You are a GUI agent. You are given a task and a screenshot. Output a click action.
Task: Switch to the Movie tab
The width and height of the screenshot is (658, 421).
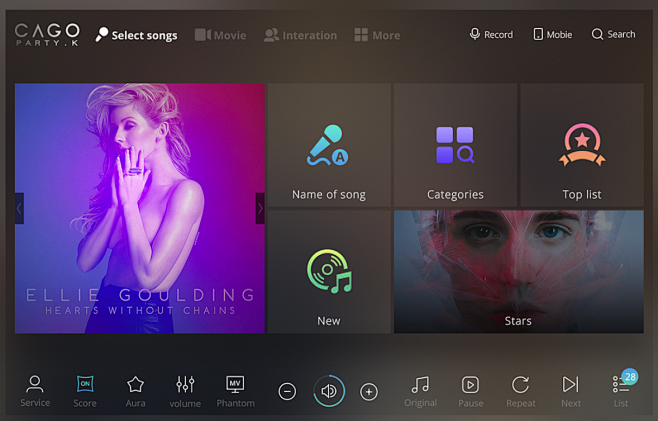(220, 35)
